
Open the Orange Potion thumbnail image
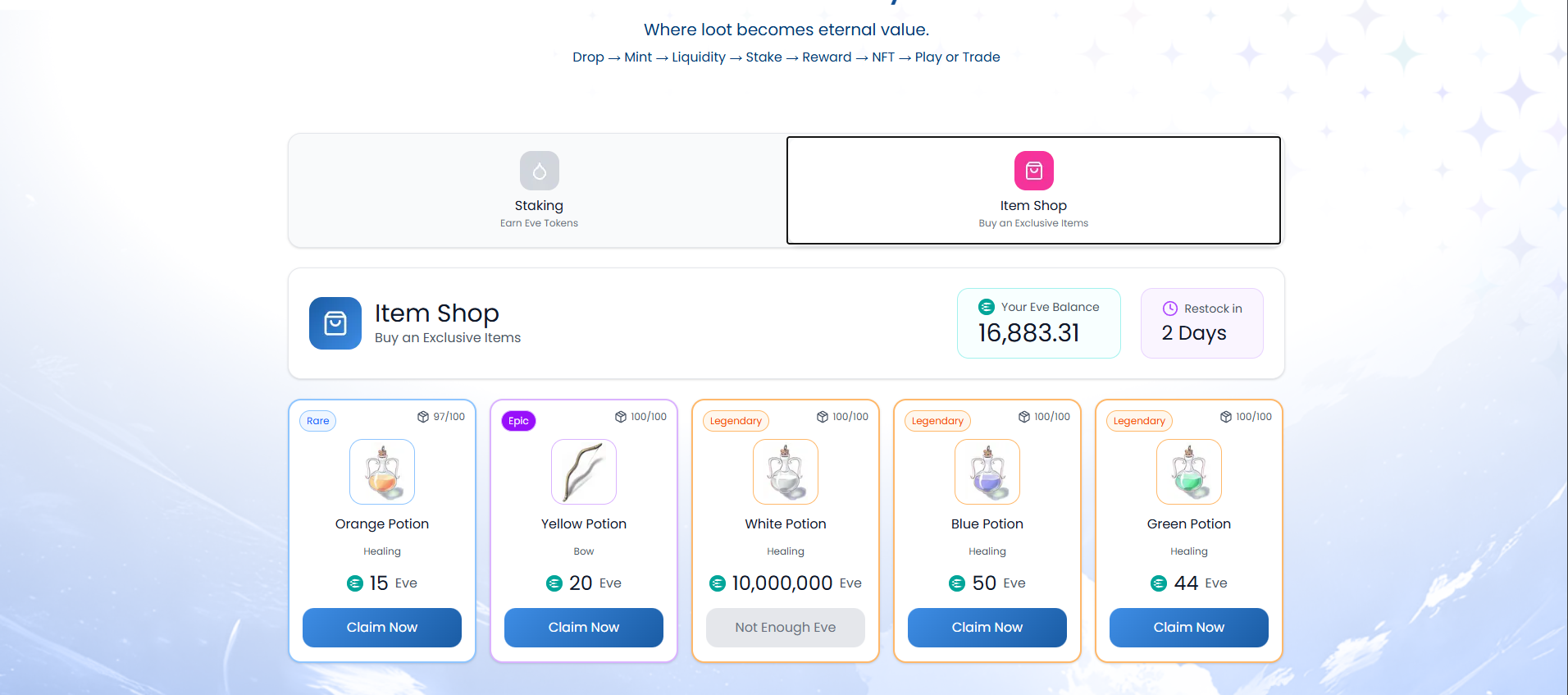click(382, 472)
